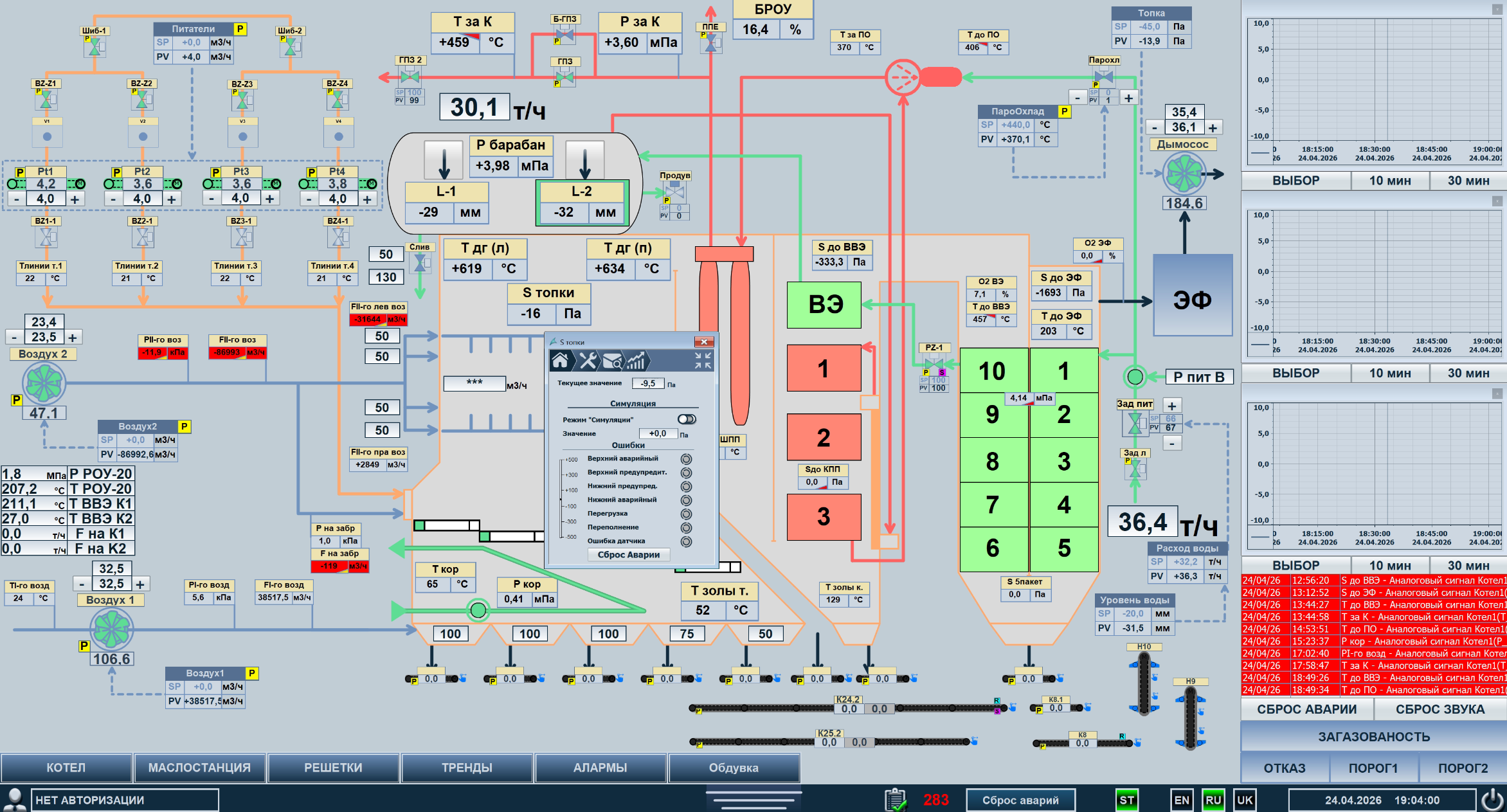The height and width of the screenshot is (812, 1507).
Task: Click the S топки error scale bar
Action: pos(562,498)
